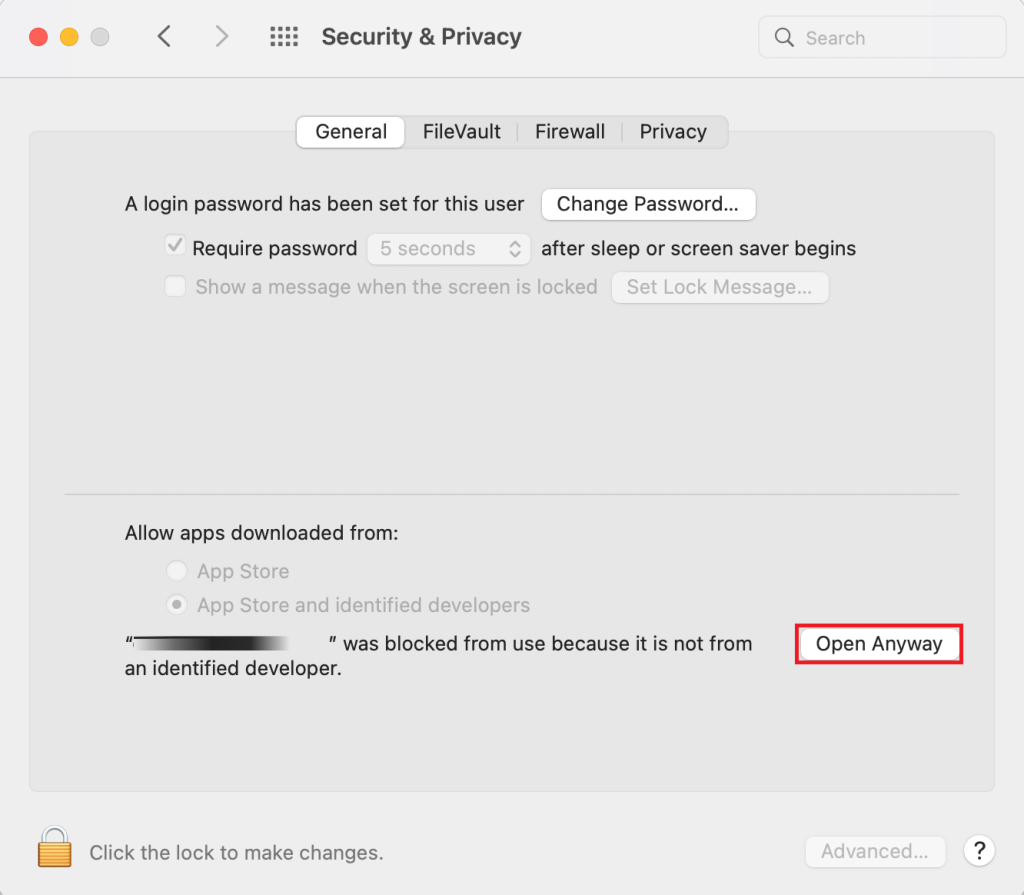Check Show a message when screen is locked
The height and width of the screenshot is (895, 1024).
tap(175, 286)
